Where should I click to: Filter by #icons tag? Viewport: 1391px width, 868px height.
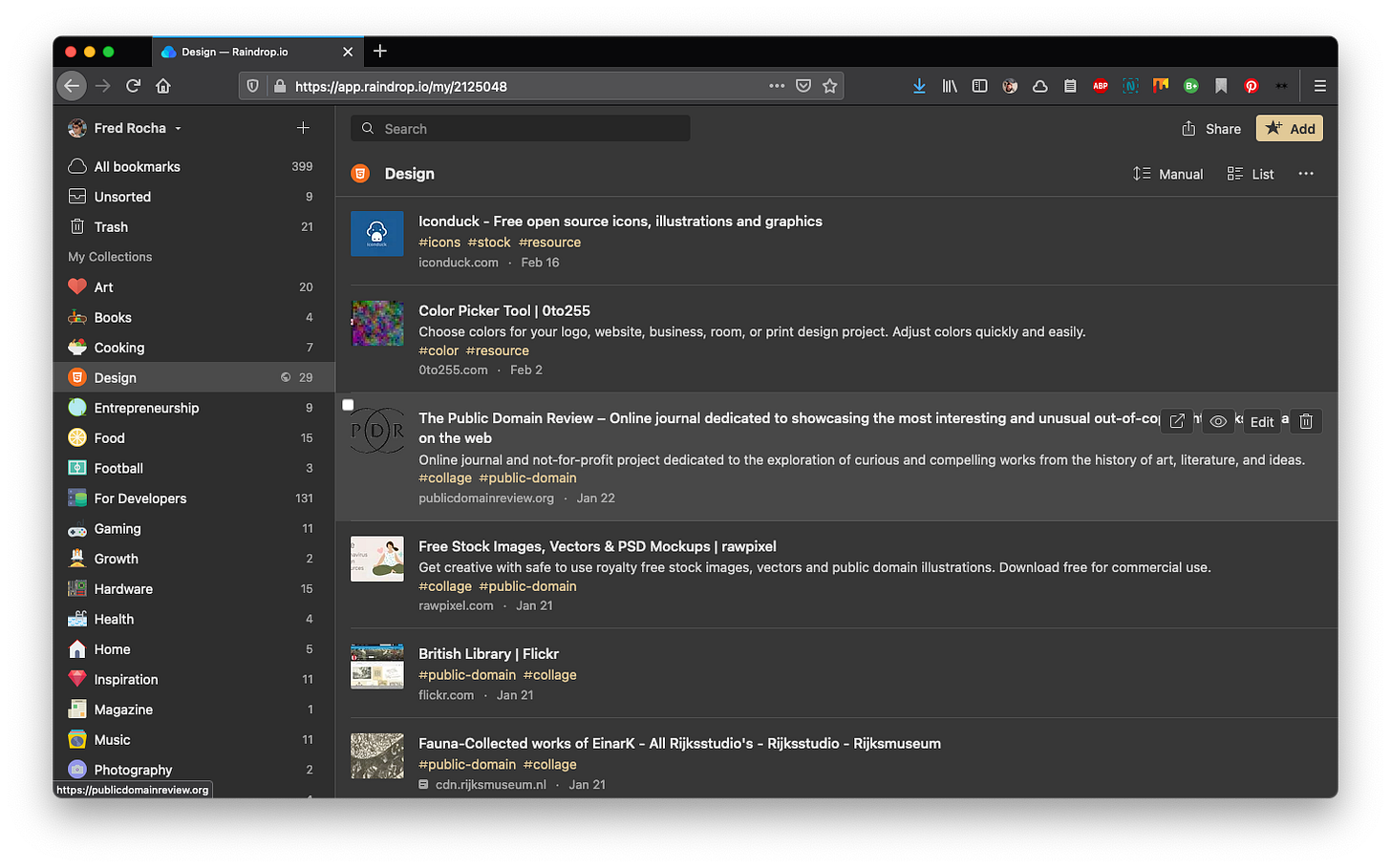click(439, 243)
